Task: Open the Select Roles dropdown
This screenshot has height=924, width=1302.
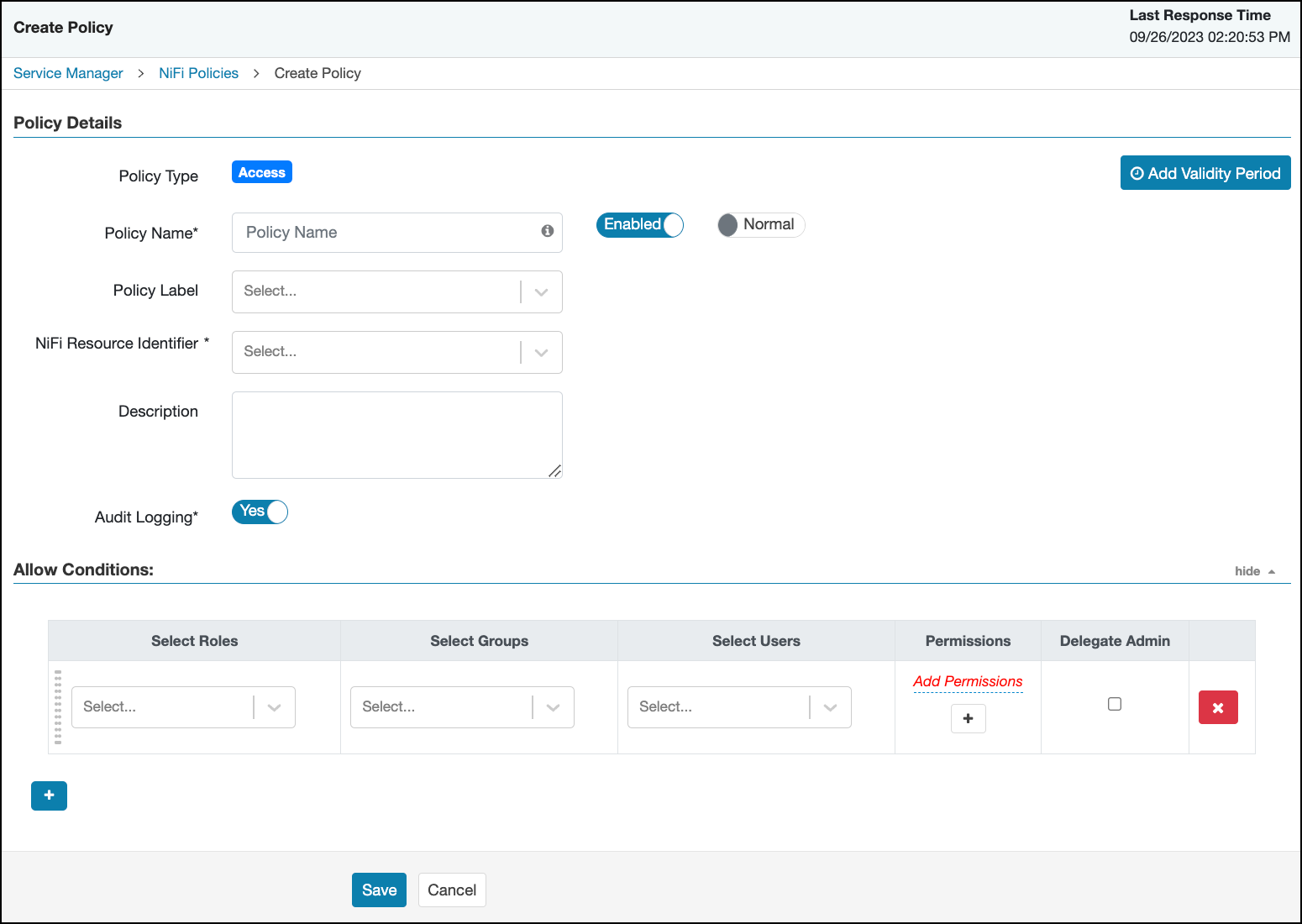Action: click(273, 706)
